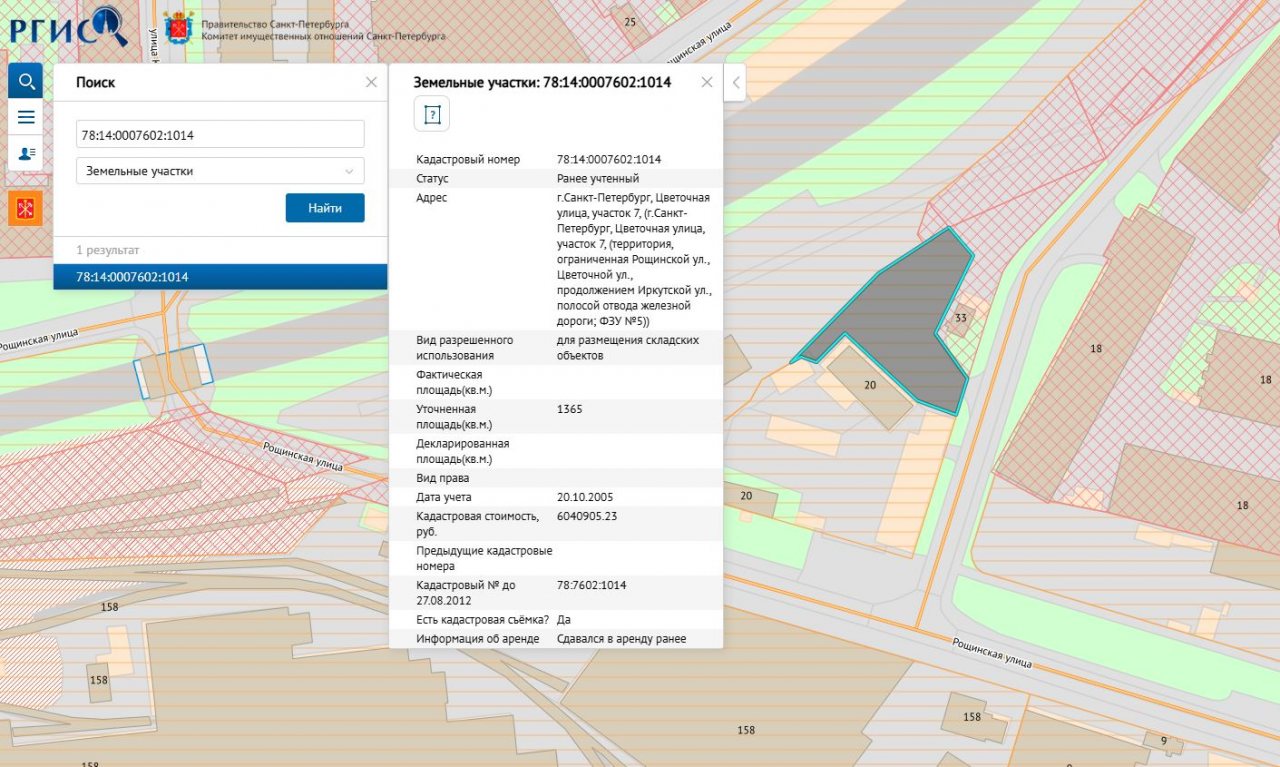Open the user account sidebar icon

coord(26,153)
